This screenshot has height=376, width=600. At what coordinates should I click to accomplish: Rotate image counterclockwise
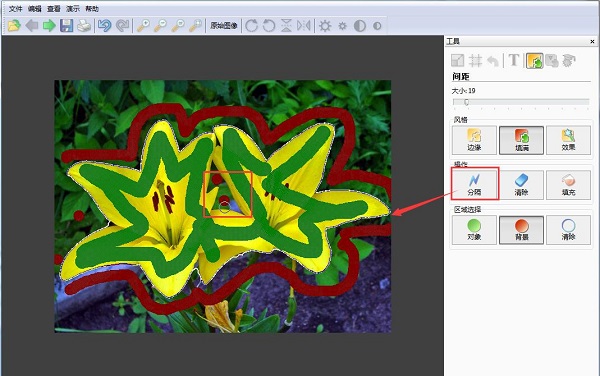[x=269, y=26]
